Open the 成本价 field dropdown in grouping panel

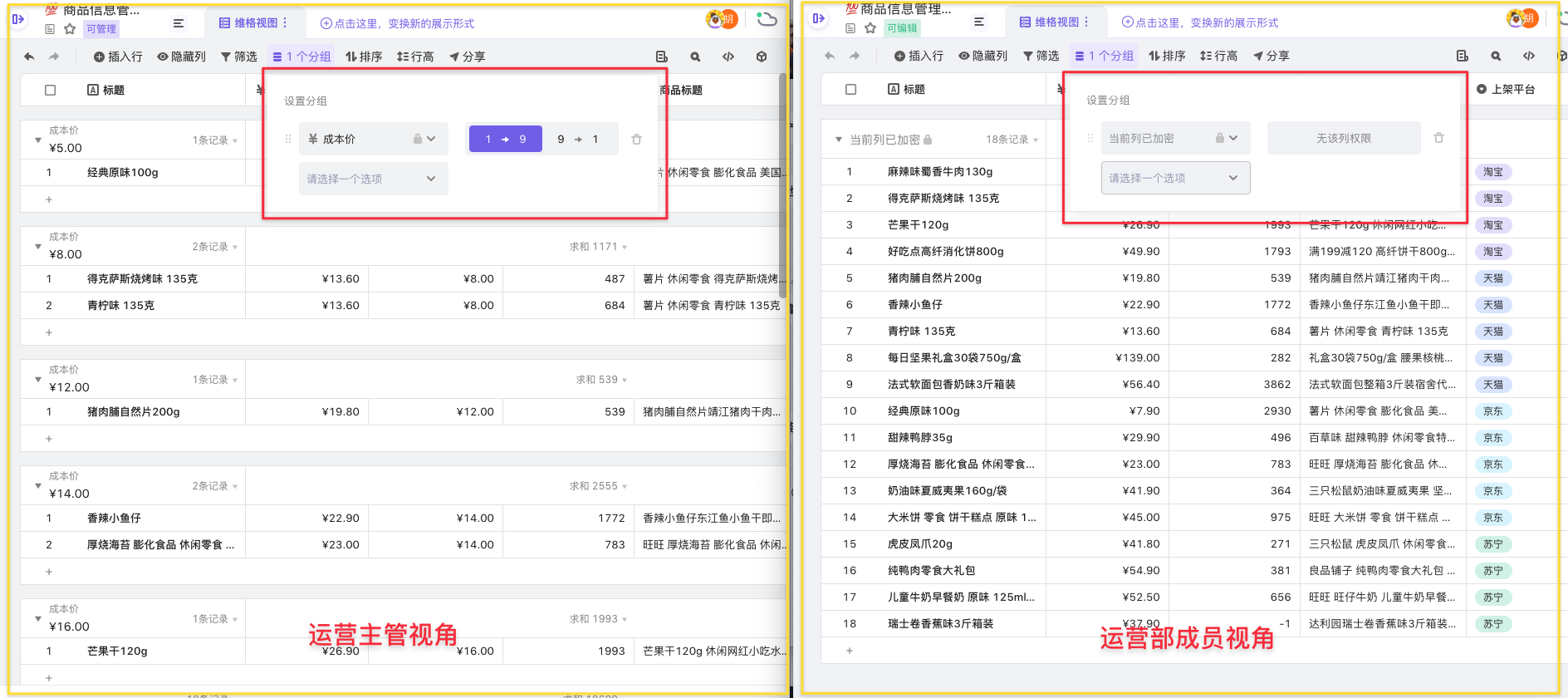tap(372, 140)
